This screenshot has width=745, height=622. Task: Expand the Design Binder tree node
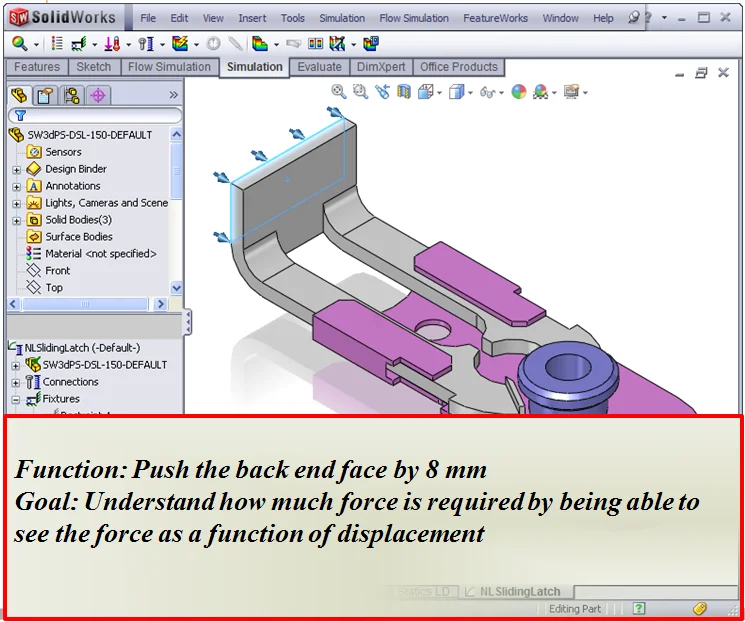pos(16,170)
